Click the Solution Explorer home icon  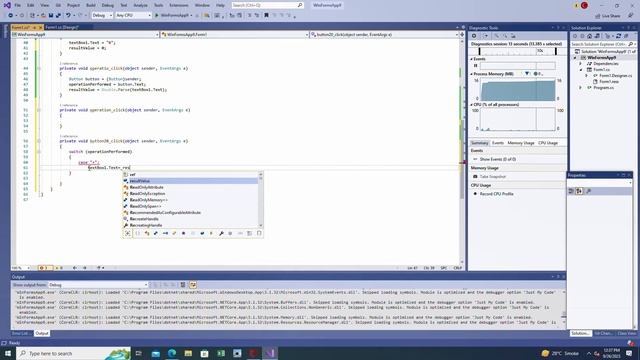pyautogui.click(x=589, y=36)
